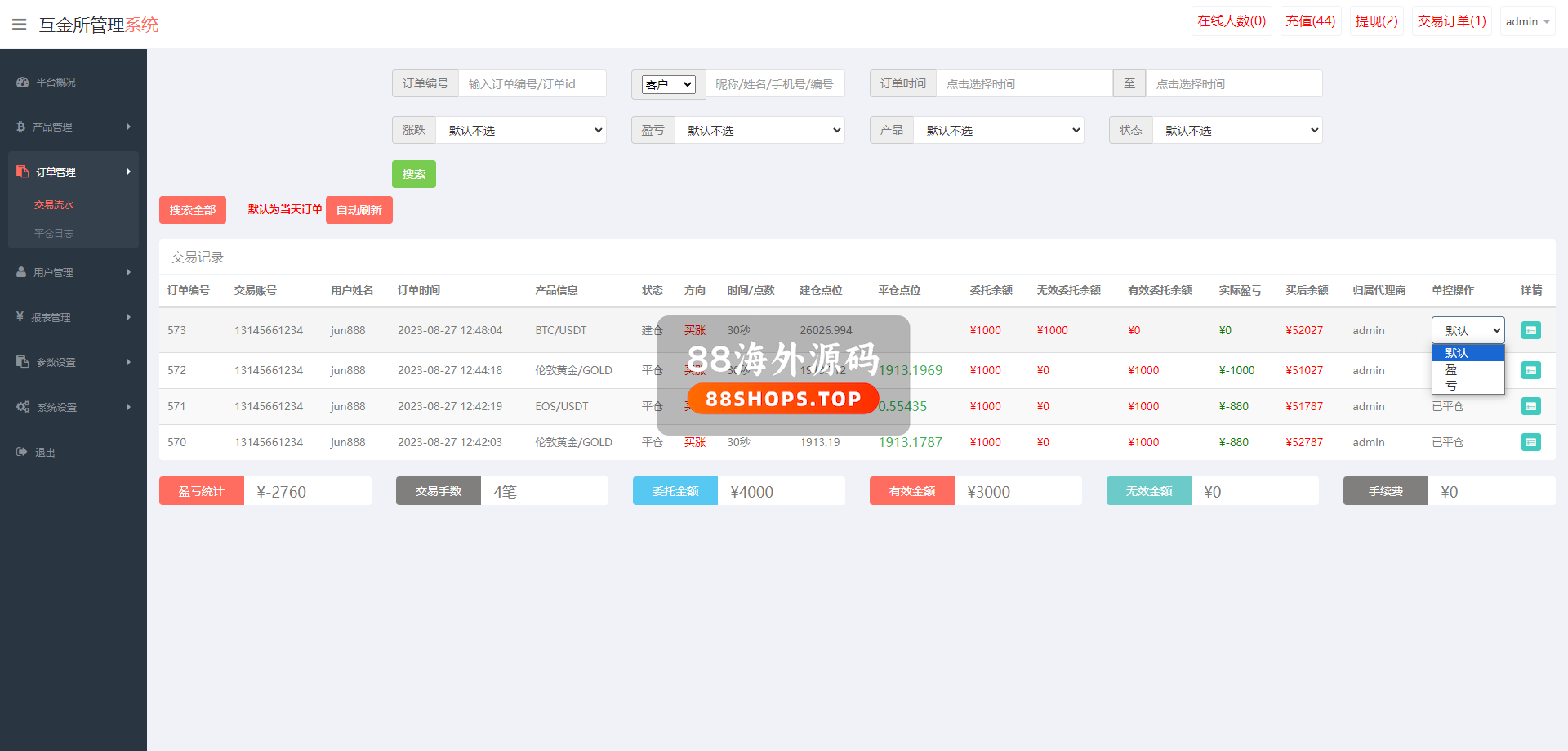The image size is (1568, 751).
Task: Open details icon for order 572
Action: [1530, 370]
